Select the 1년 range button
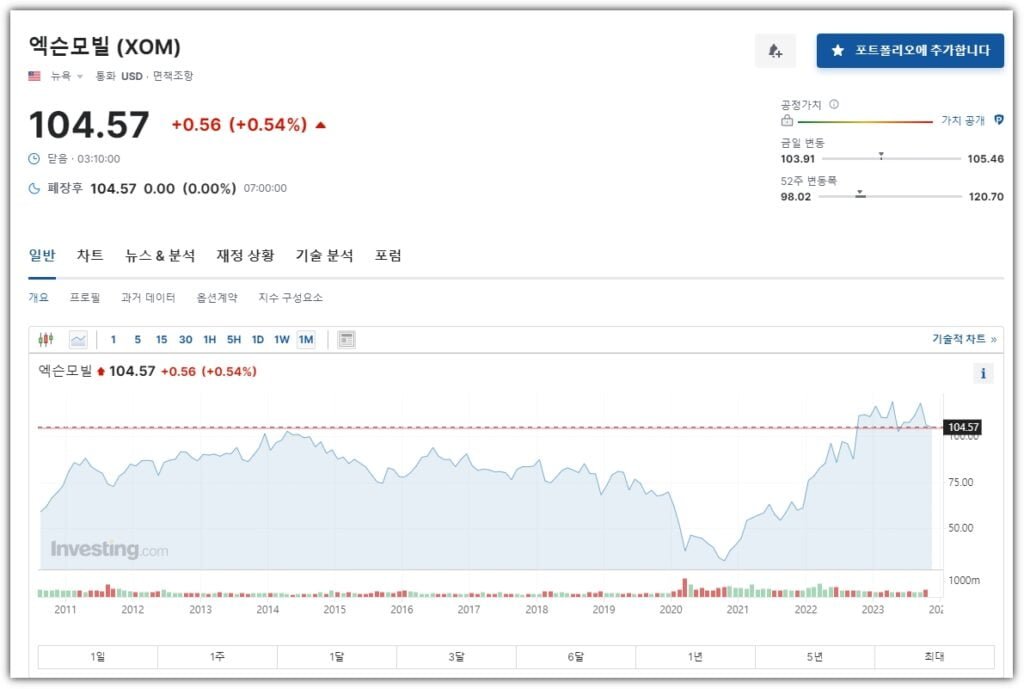 point(696,657)
